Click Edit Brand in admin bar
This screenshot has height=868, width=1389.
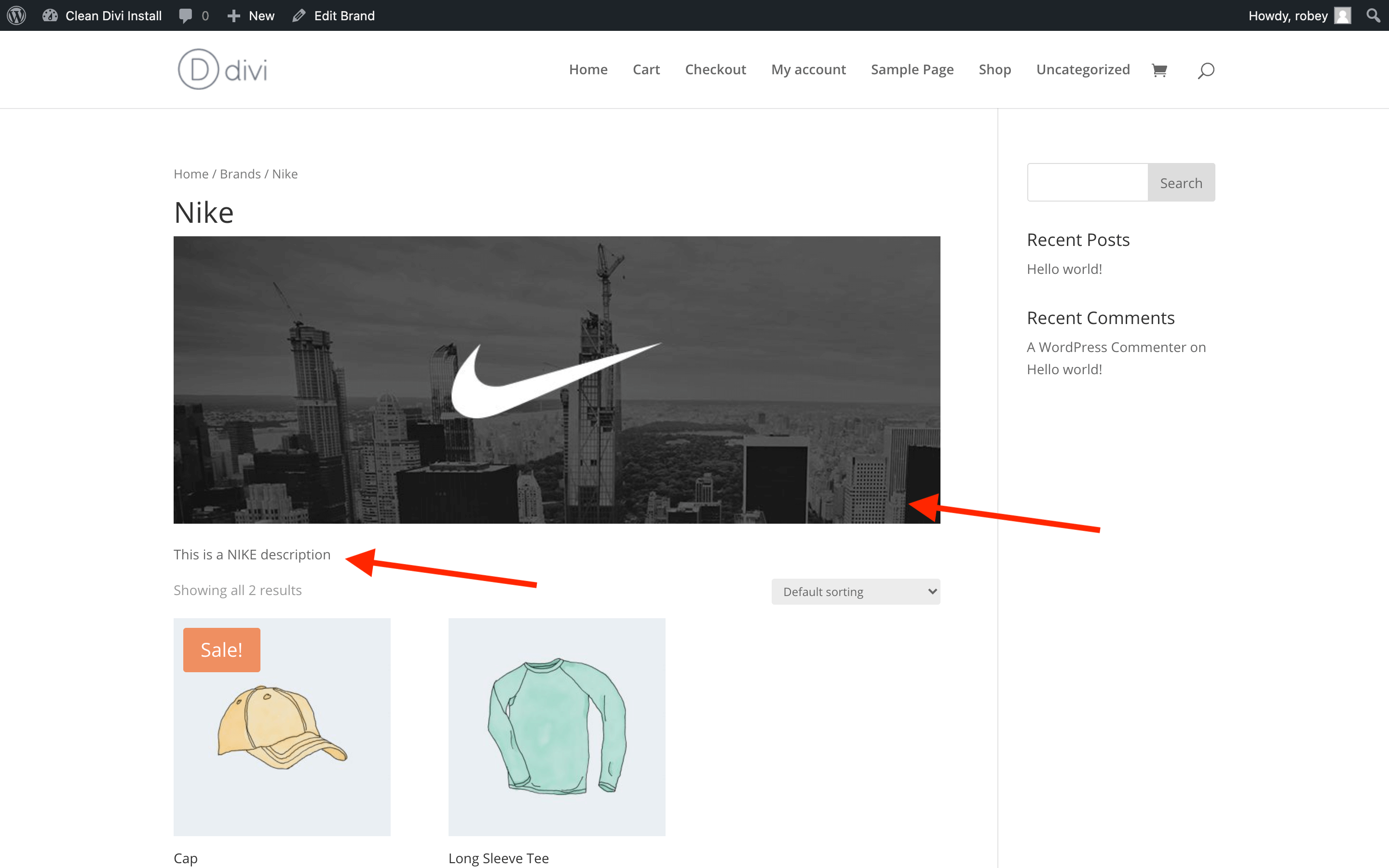click(x=333, y=15)
